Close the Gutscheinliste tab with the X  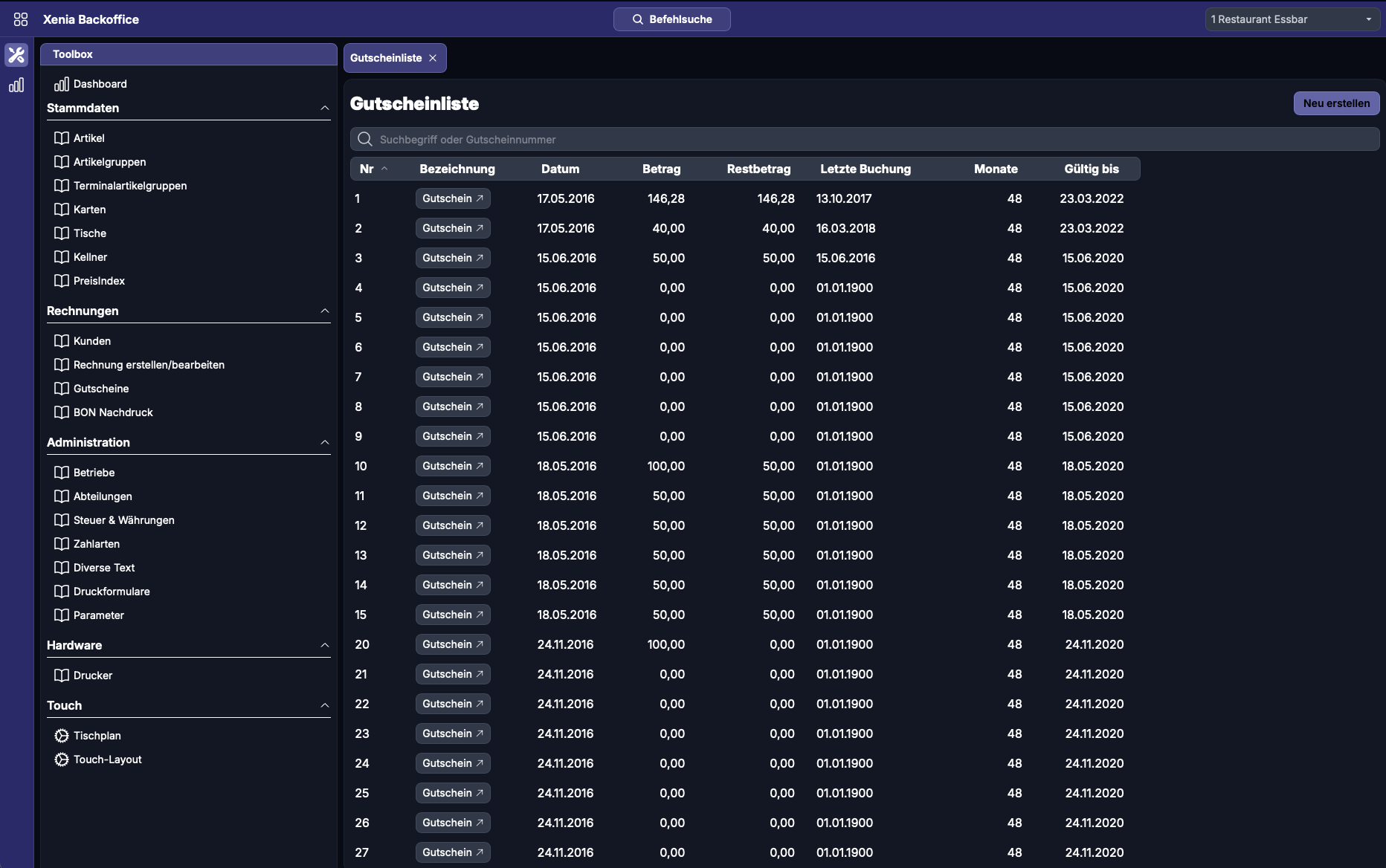(x=433, y=58)
